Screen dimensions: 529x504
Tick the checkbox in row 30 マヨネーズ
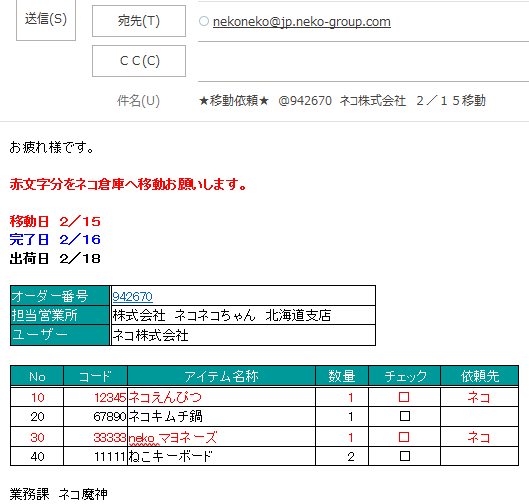(404, 437)
